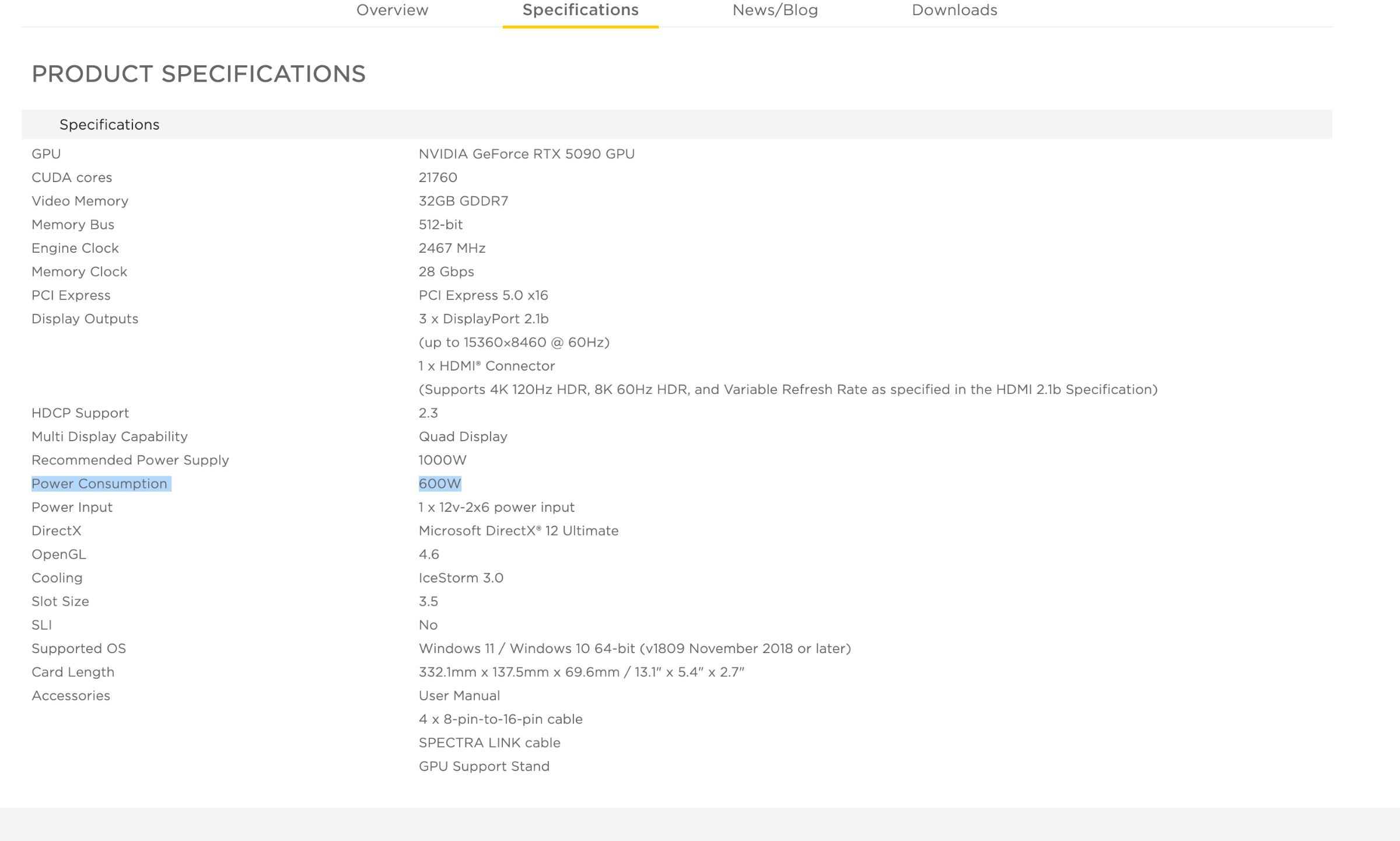
Task: Click the IceStorm 3.0 cooling value
Action: coord(461,578)
